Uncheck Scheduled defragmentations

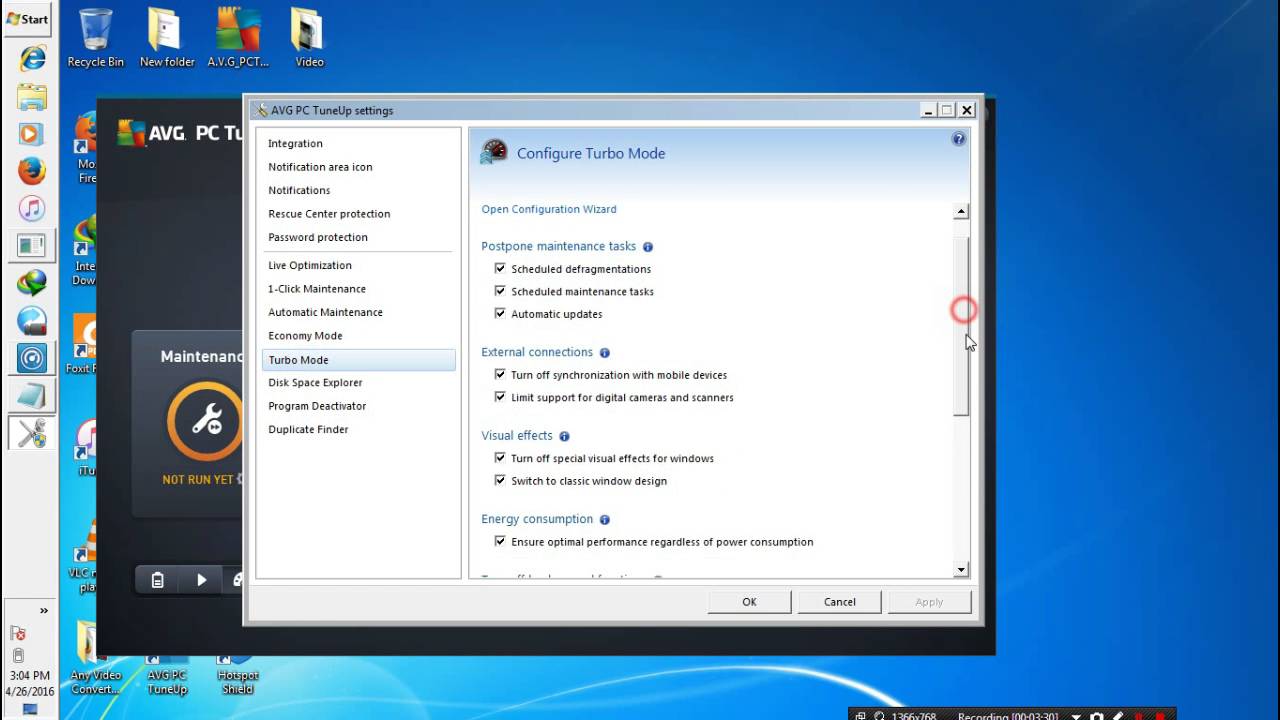pos(500,269)
